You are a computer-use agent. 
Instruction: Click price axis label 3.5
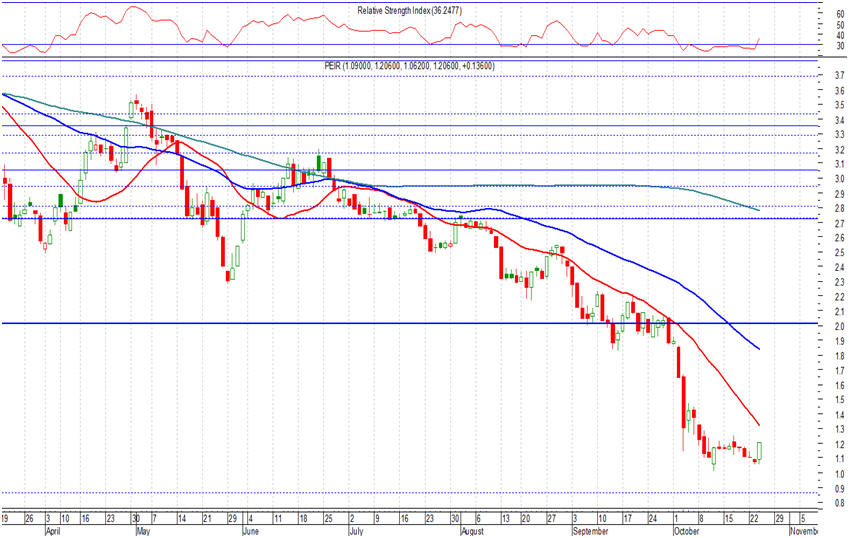pyautogui.click(x=840, y=105)
